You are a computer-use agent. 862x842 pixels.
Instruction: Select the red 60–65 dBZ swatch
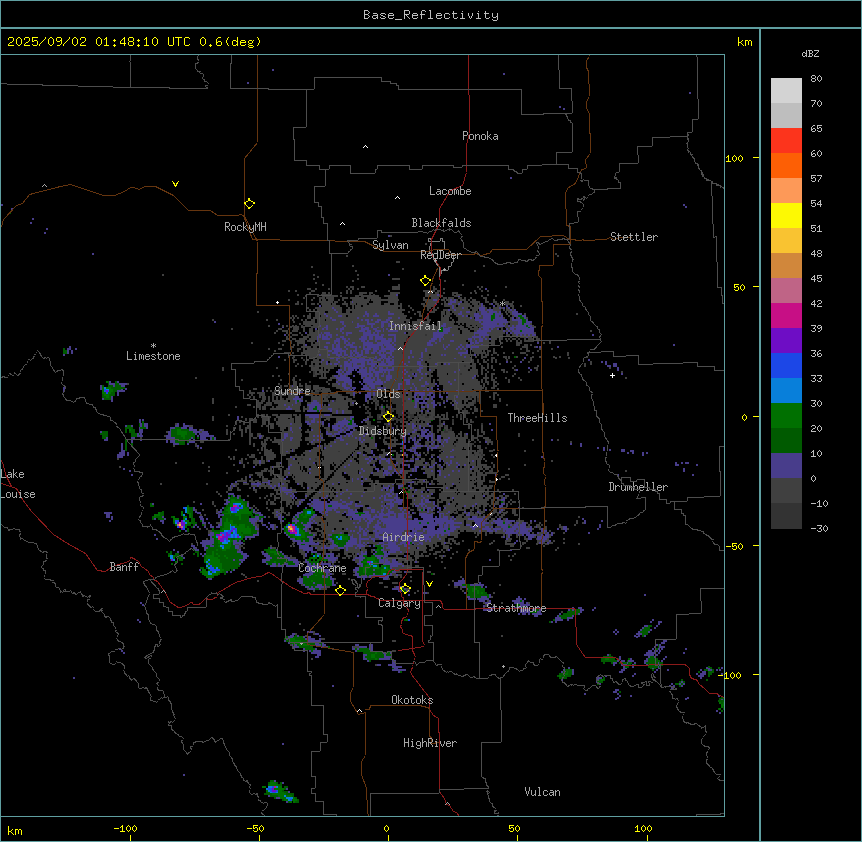coord(786,141)
